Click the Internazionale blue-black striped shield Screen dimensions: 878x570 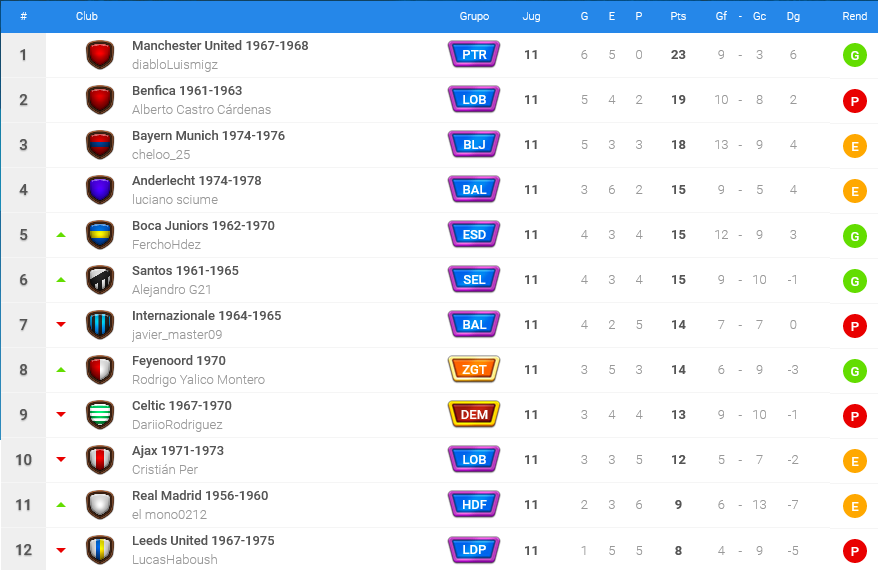(x=100, y=325)
